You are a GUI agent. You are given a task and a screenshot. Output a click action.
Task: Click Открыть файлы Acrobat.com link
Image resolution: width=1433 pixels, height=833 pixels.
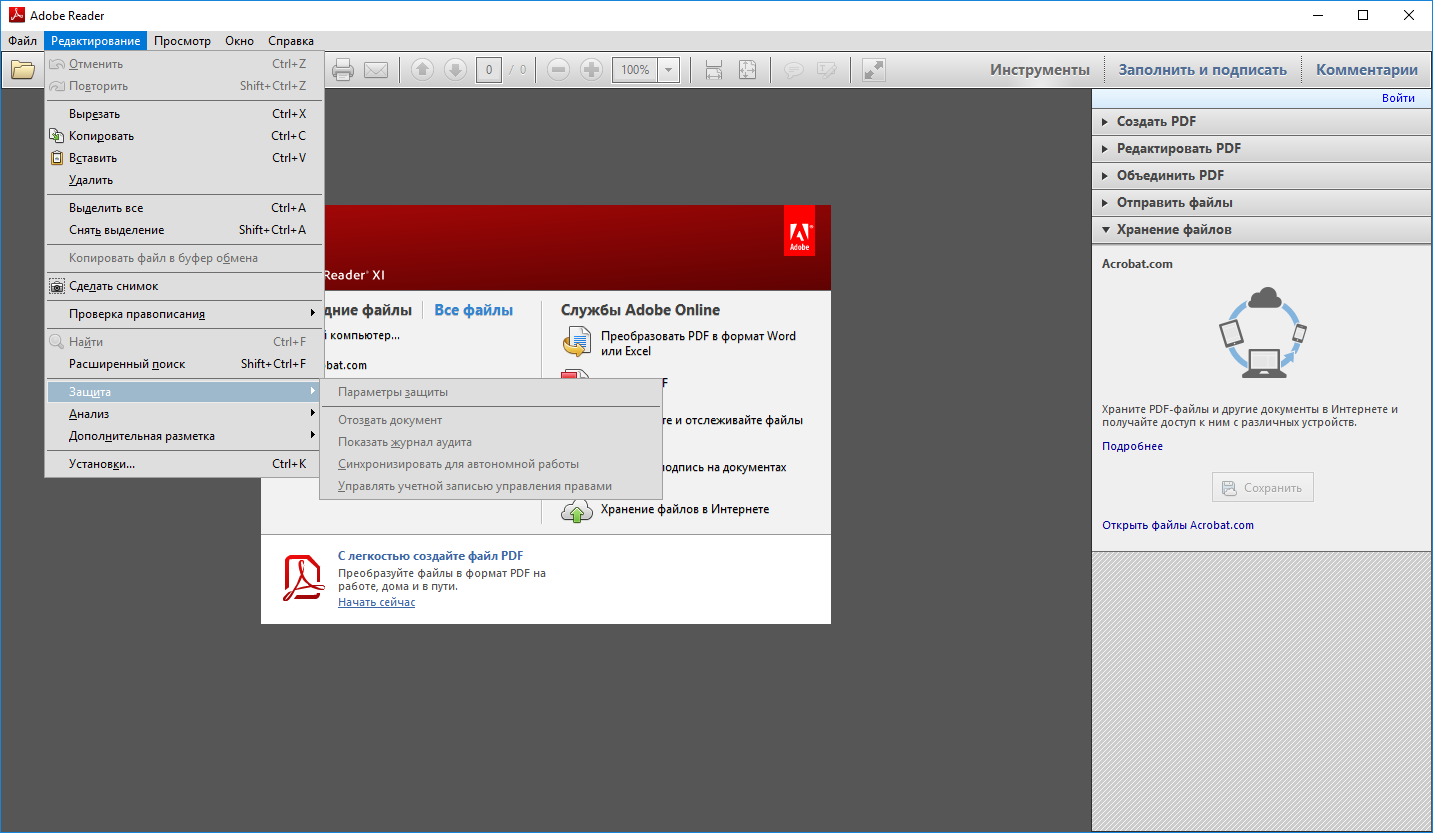(1177, 525)
